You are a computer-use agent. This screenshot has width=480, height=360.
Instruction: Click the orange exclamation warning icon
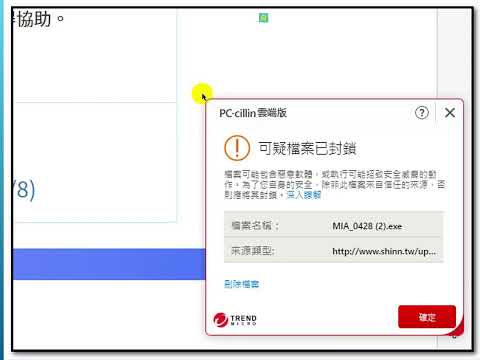(237, 148)
